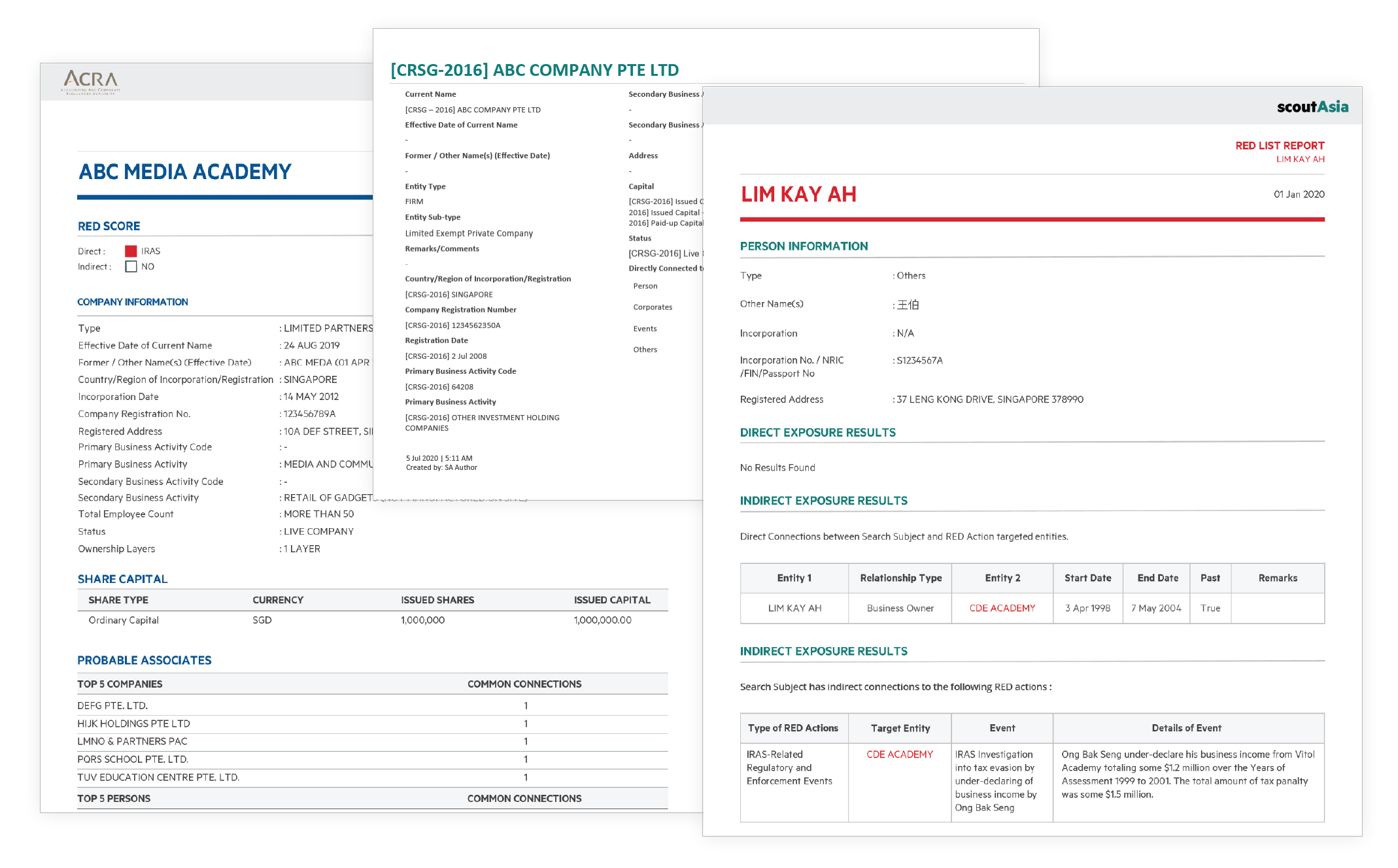Expand the Person connected section
1398x868 pixels.
645,286
